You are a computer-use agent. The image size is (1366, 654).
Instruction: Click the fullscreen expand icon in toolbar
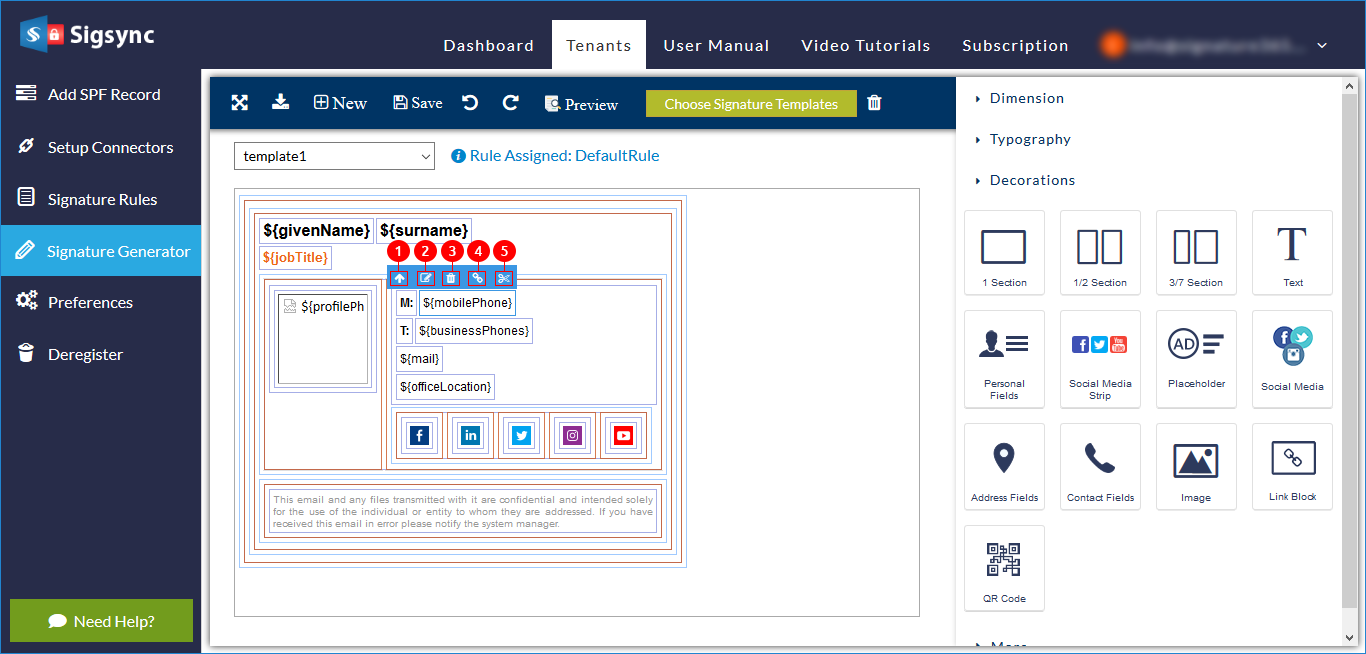[x=240, y=102]
